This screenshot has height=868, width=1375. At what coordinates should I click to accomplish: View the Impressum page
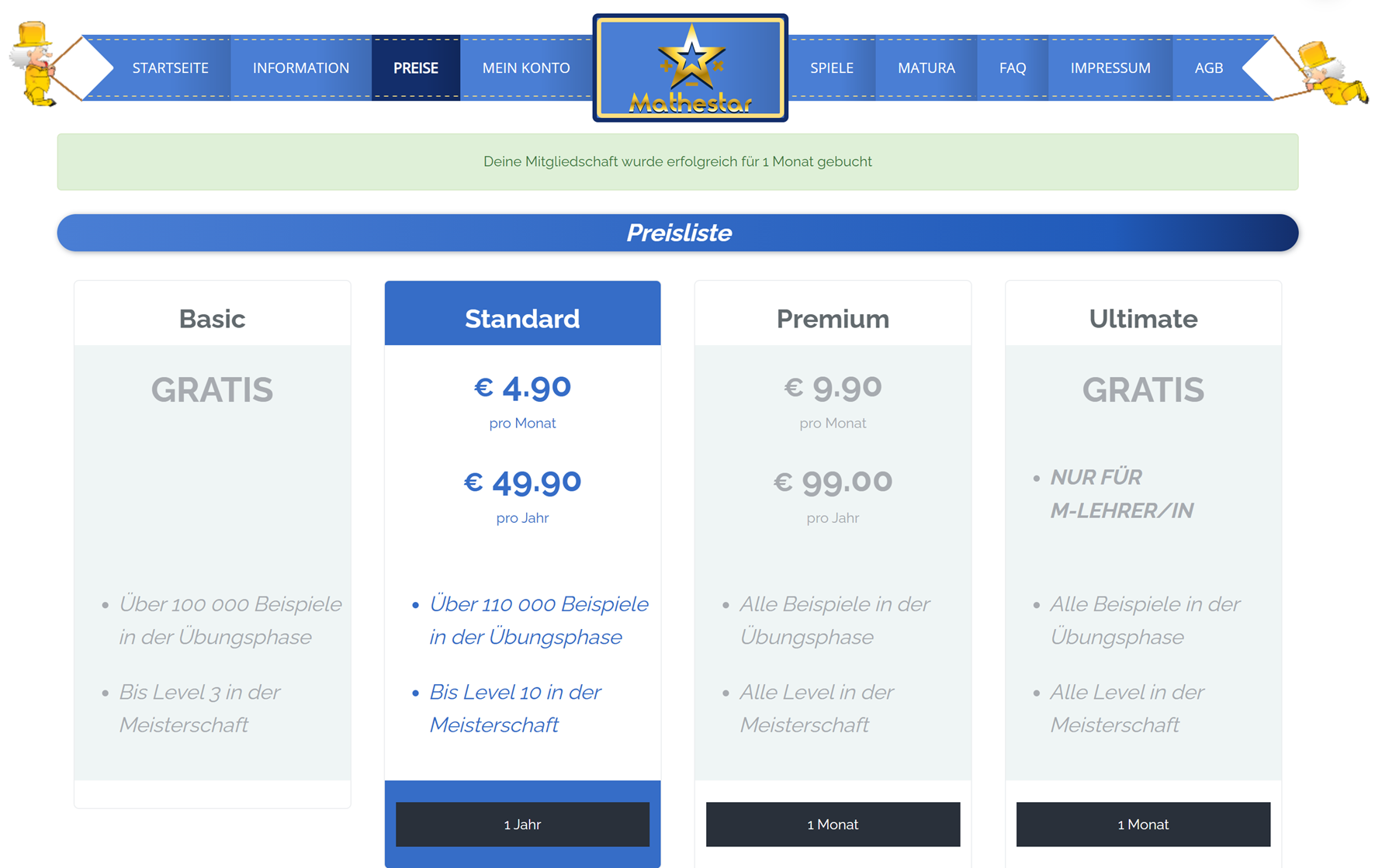click(x=1110, y=68)
